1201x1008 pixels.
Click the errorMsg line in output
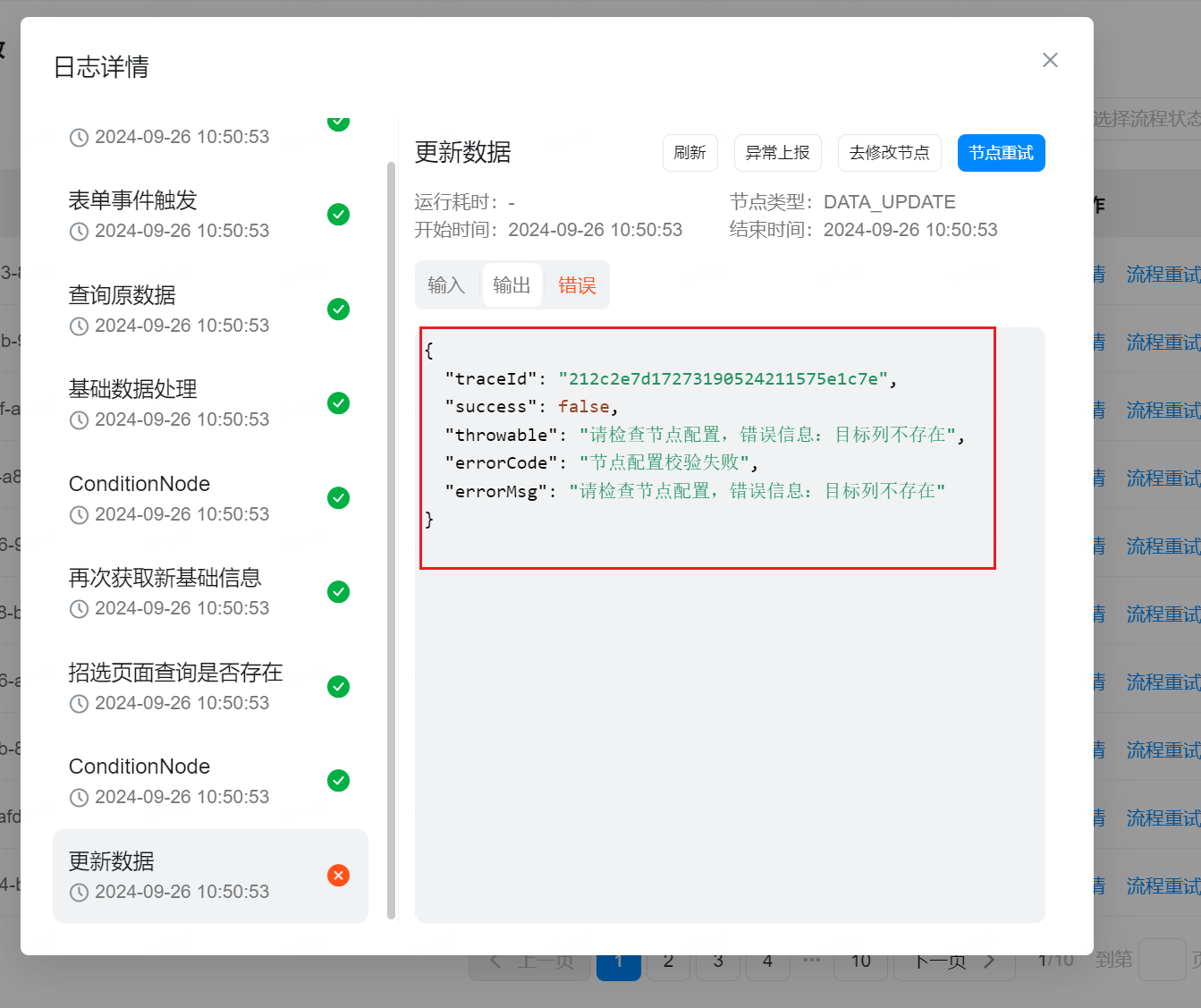695,491
